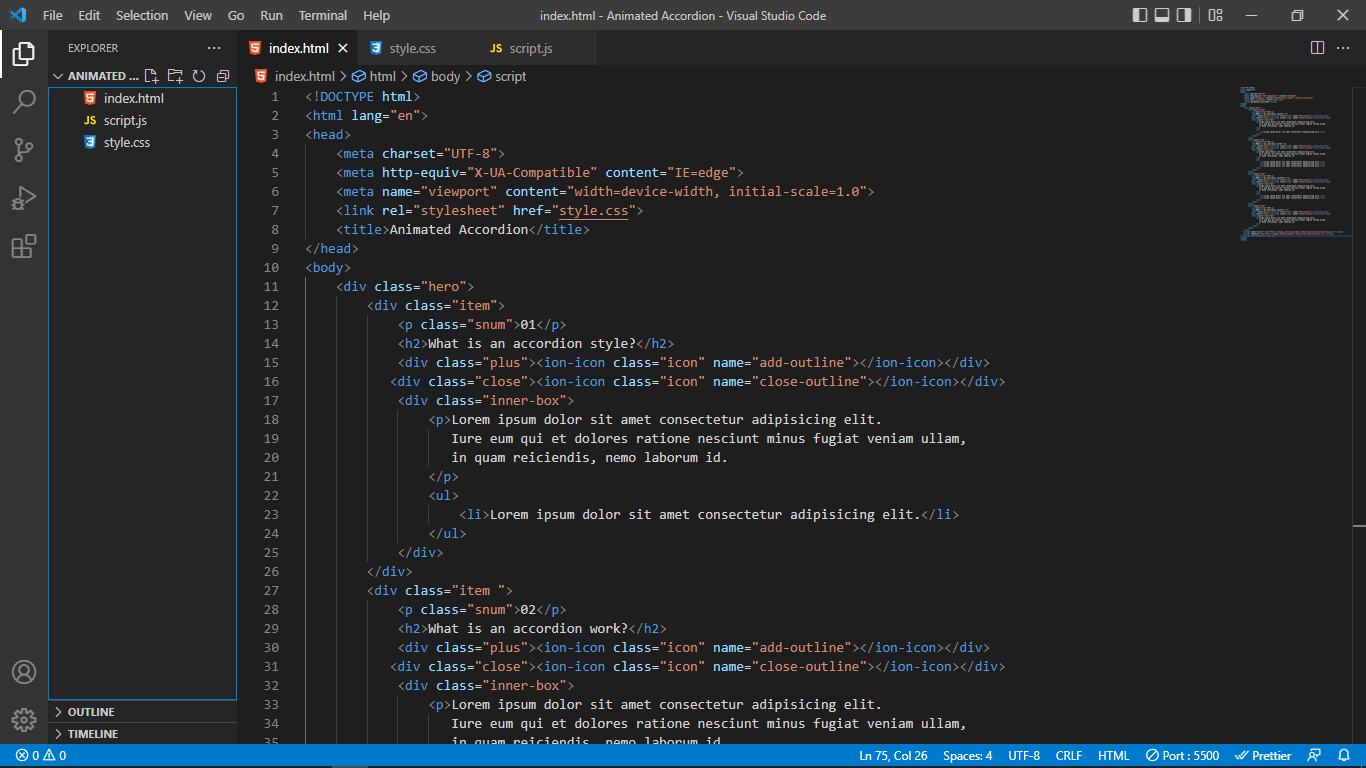Click the Collapse Folders icon in Explorer
This screenshot has height=768, width=1366.
coord(222,75)
